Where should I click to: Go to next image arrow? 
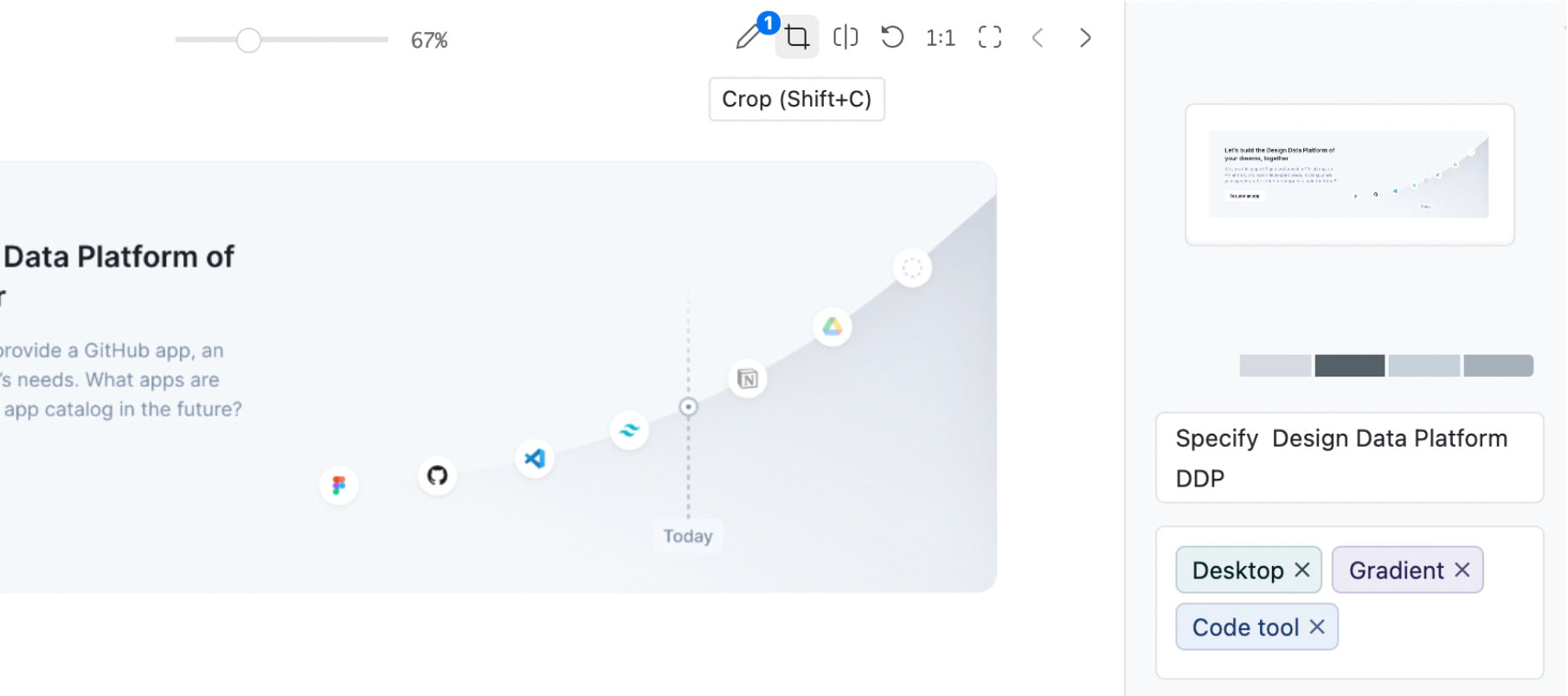pyautogui.click(x=1085, y=37)
